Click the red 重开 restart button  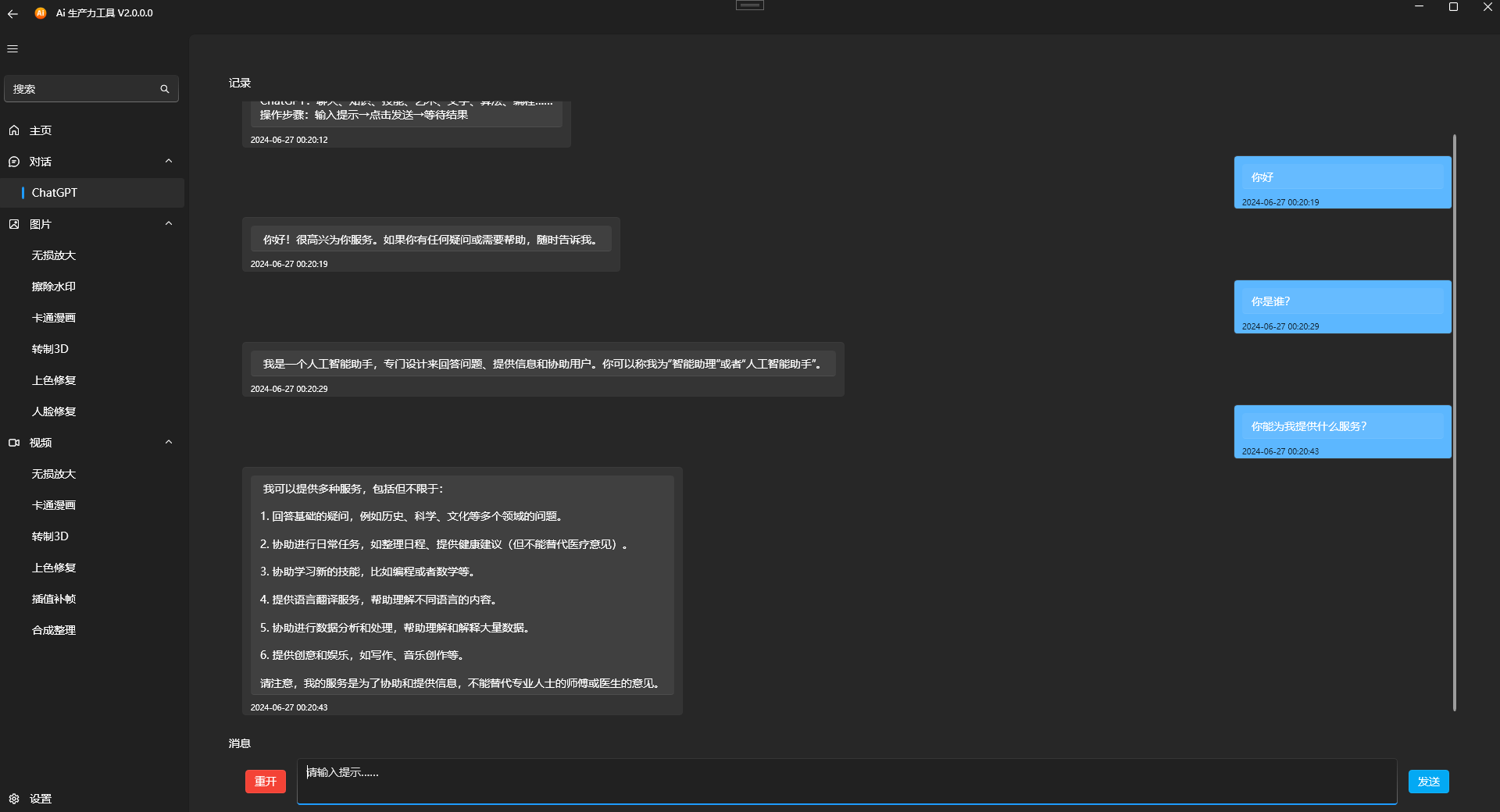265,781
